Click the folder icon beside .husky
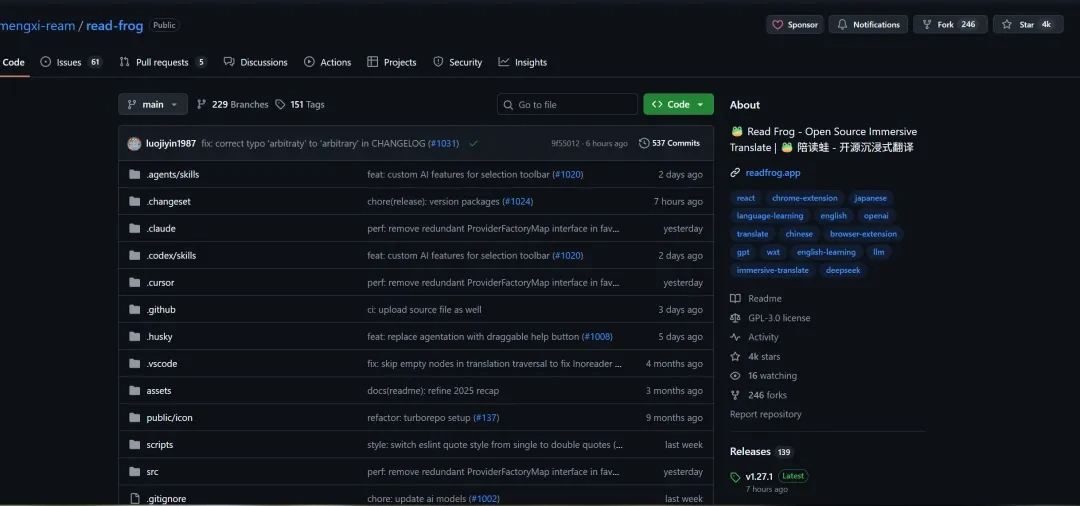 [134, 337]
